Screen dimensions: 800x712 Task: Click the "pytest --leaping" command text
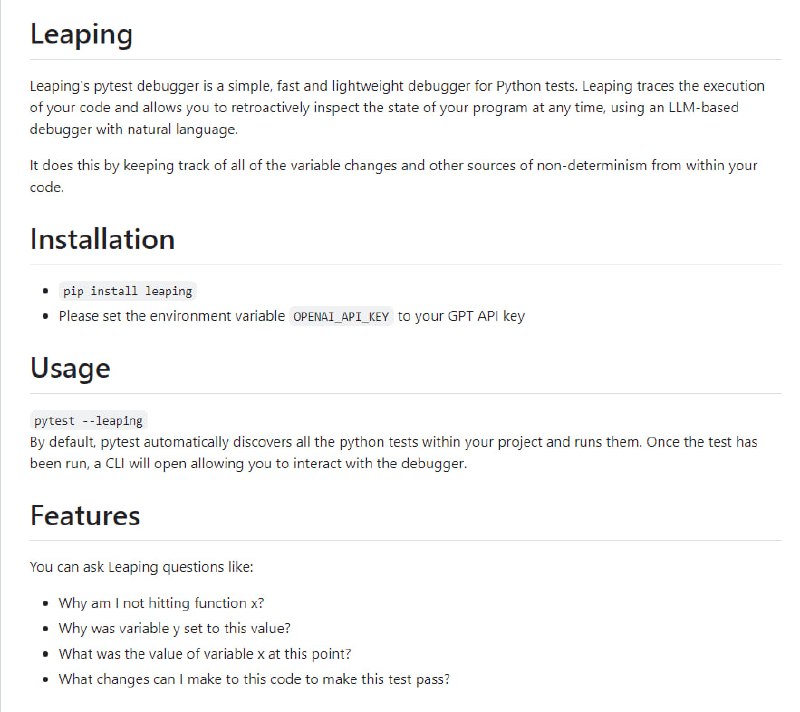(88, 421)
